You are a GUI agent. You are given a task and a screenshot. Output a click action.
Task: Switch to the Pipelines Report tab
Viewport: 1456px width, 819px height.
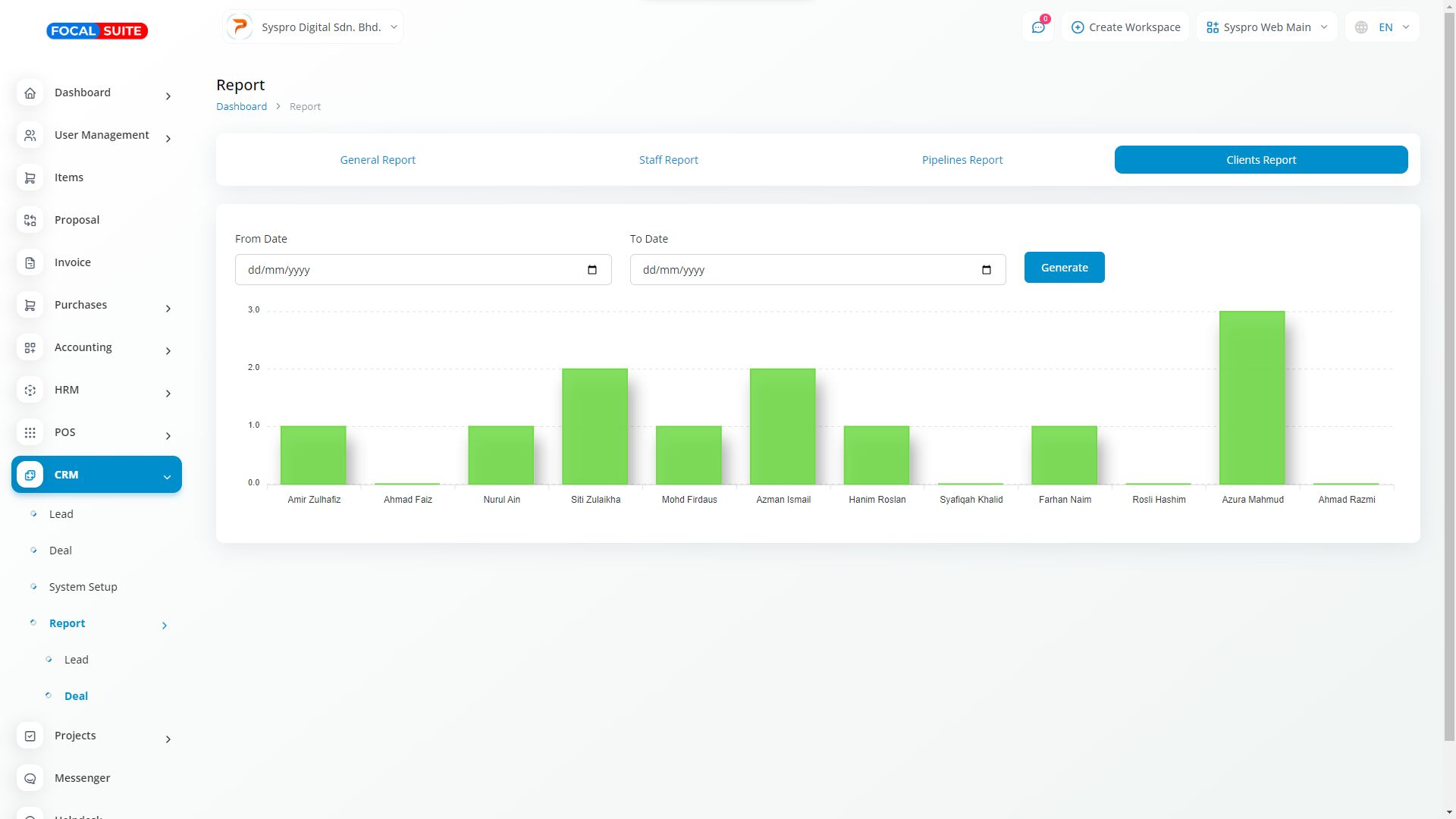(x=962, y=160)
